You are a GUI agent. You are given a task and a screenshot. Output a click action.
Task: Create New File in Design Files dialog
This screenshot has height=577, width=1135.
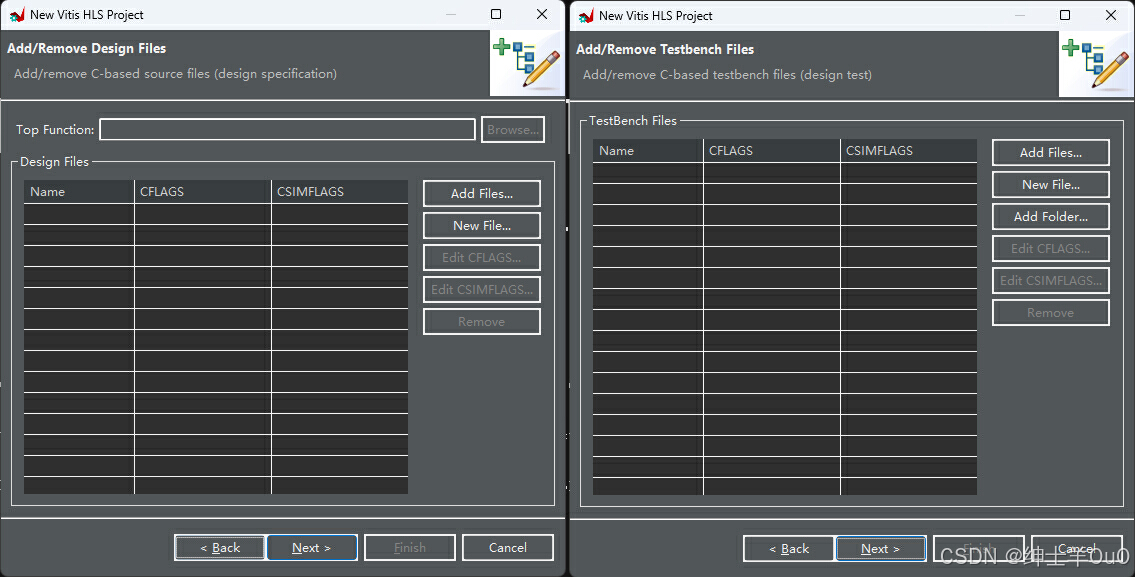click(x=481, y=225)
